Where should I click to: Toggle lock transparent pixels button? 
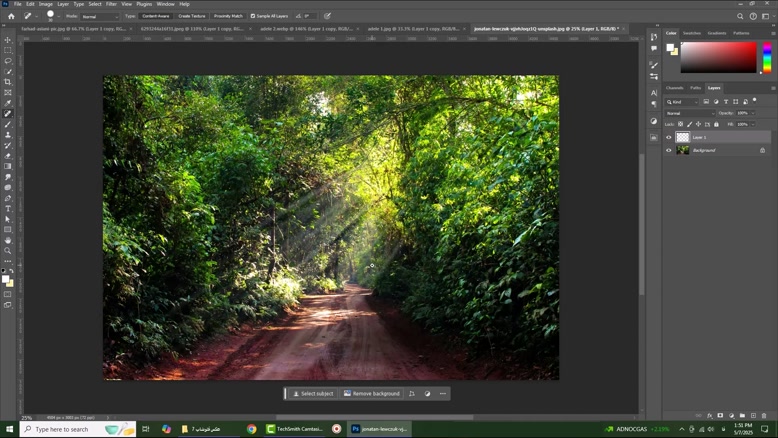click(681, 124)
